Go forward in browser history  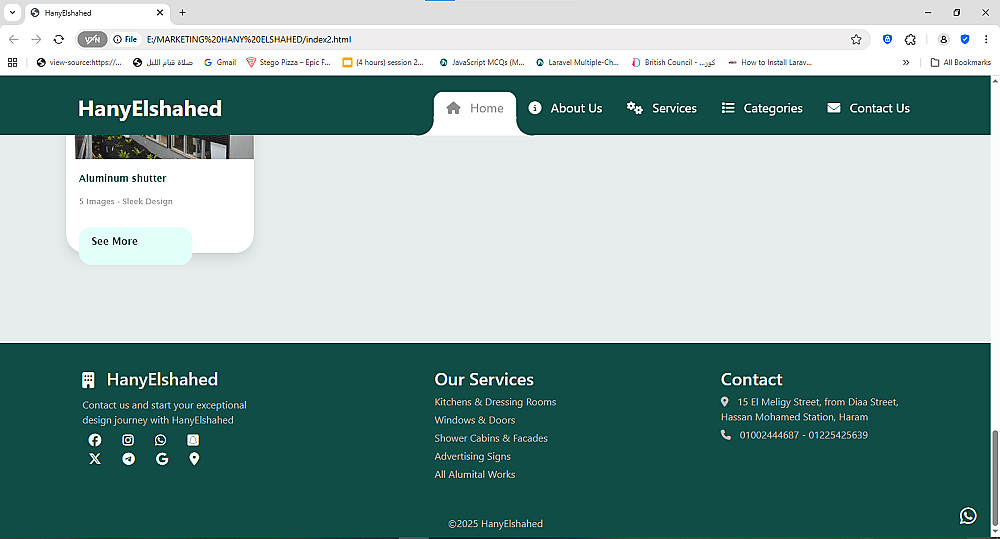coord(36,40)
